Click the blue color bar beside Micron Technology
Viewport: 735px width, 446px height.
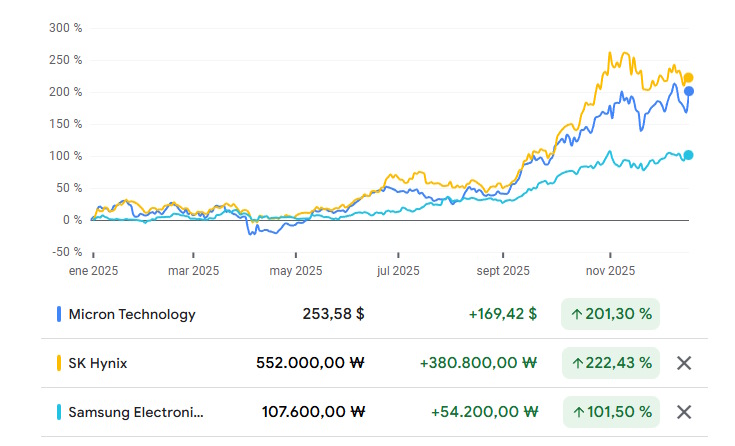[59, 315]
